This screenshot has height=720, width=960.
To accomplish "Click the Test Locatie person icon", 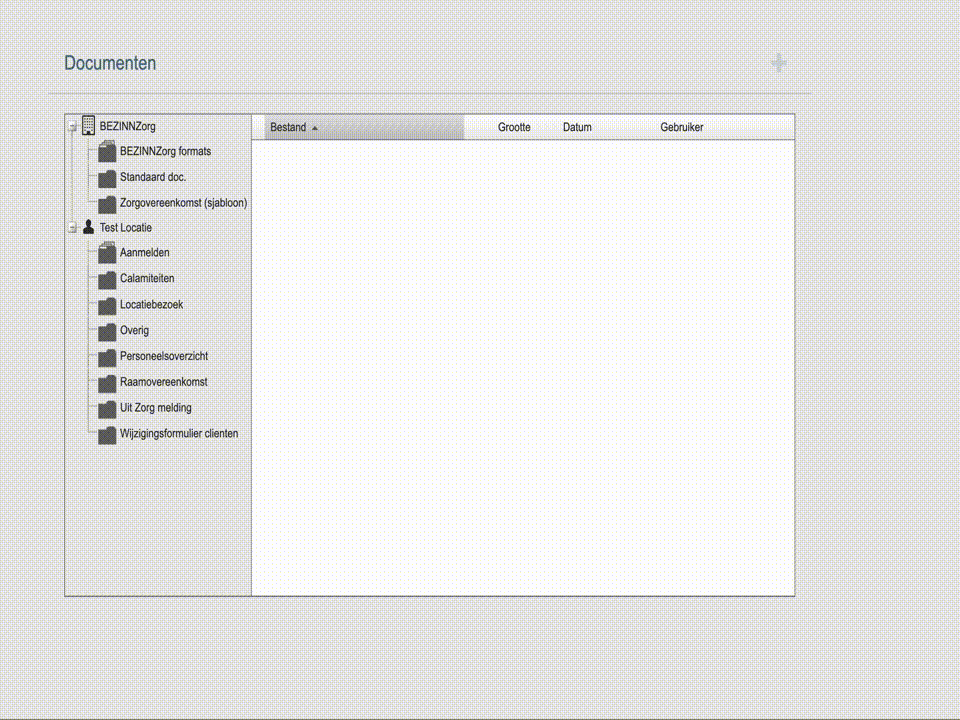I will [x=88, y=228].
